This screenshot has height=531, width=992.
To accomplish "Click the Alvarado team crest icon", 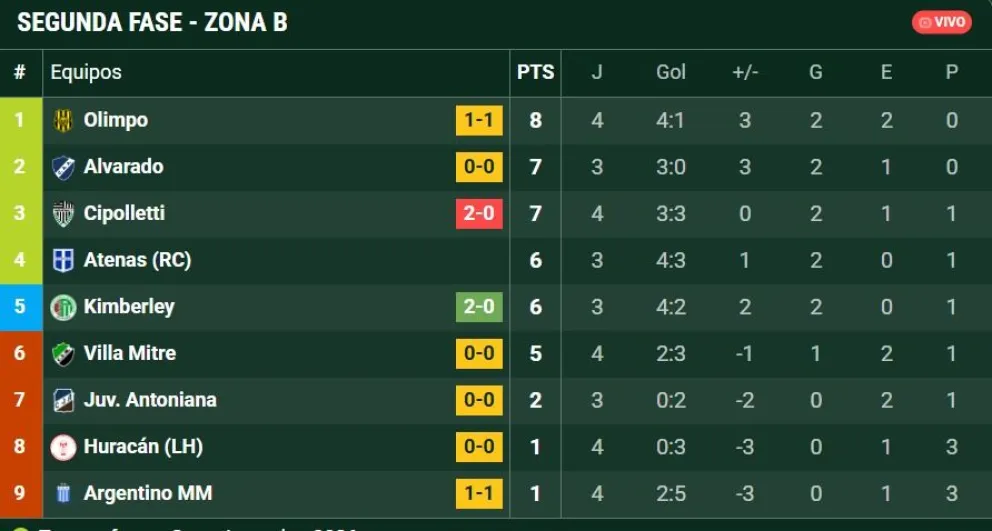I will click(63, 167).
